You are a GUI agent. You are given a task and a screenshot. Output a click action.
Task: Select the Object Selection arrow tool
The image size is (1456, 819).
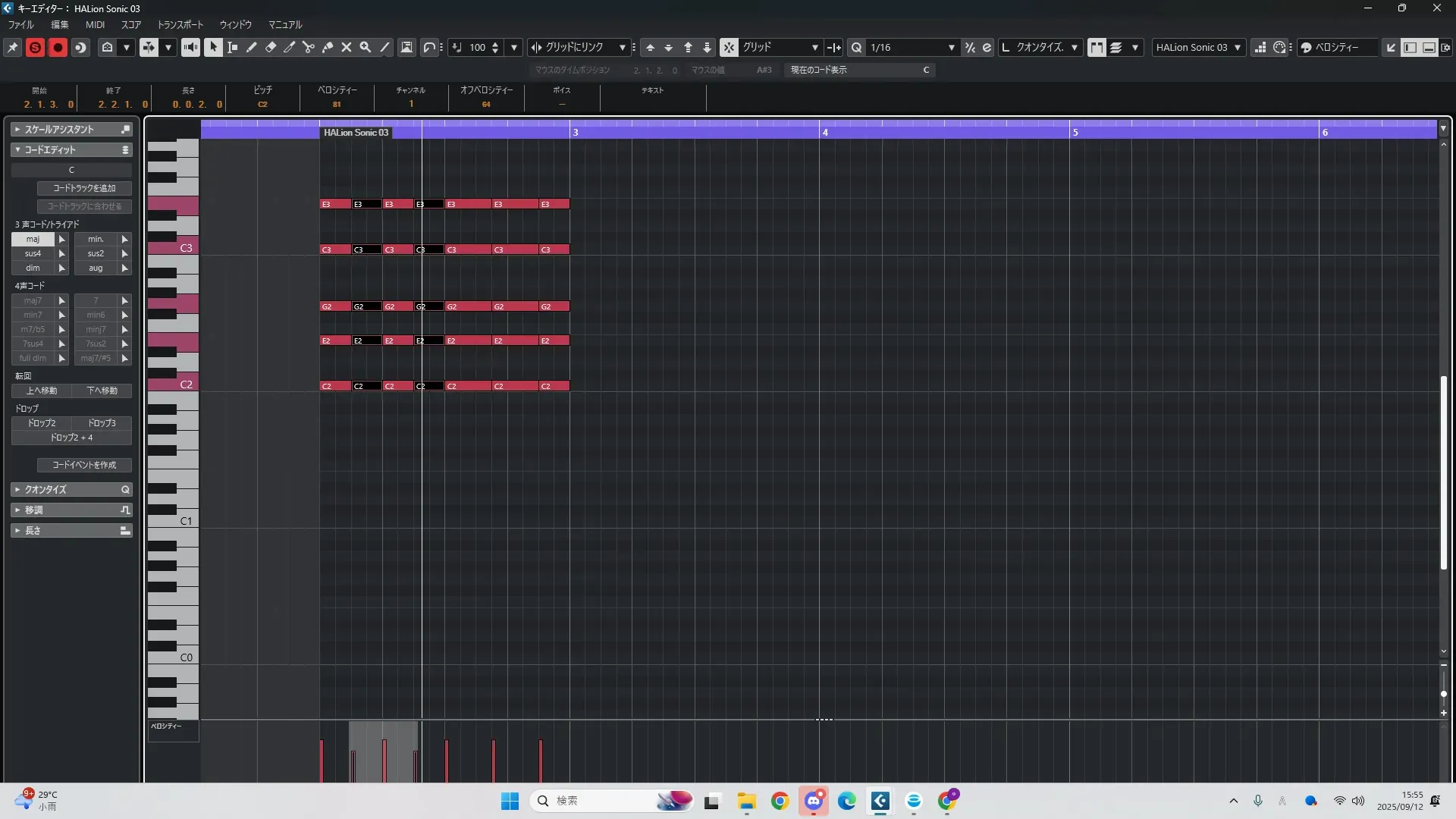click(x=213, y=47)
